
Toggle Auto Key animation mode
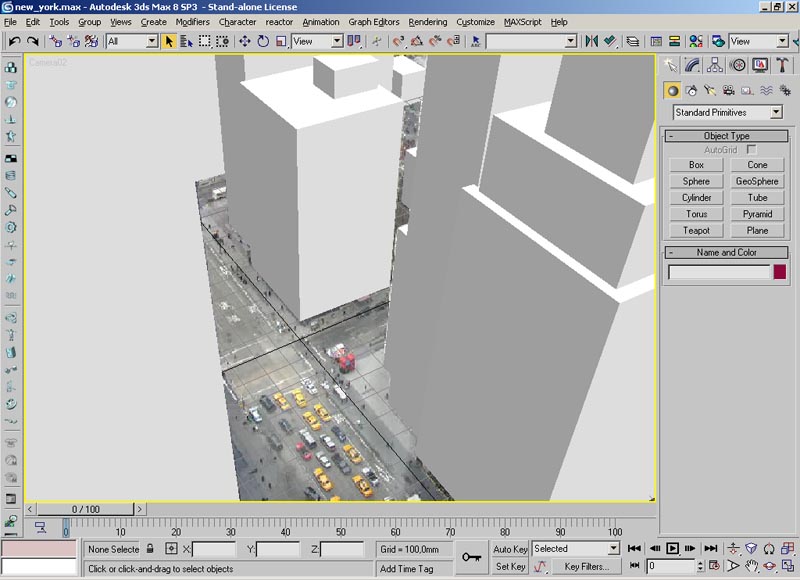(510, 549)
